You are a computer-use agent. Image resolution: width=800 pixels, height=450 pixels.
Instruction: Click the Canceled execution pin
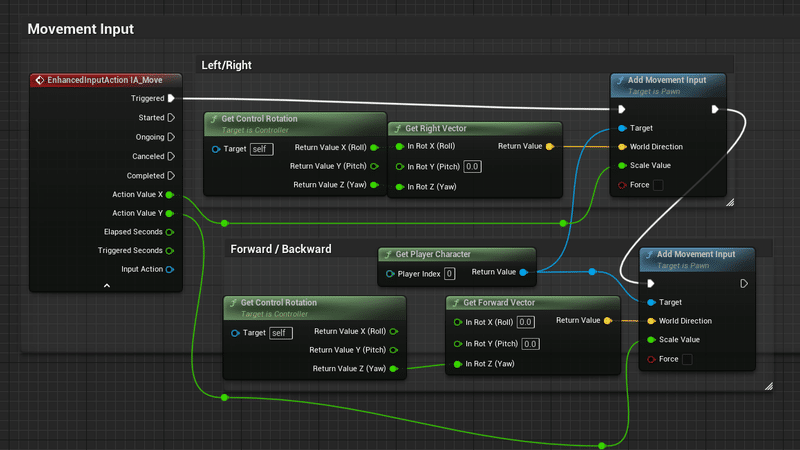171,156
